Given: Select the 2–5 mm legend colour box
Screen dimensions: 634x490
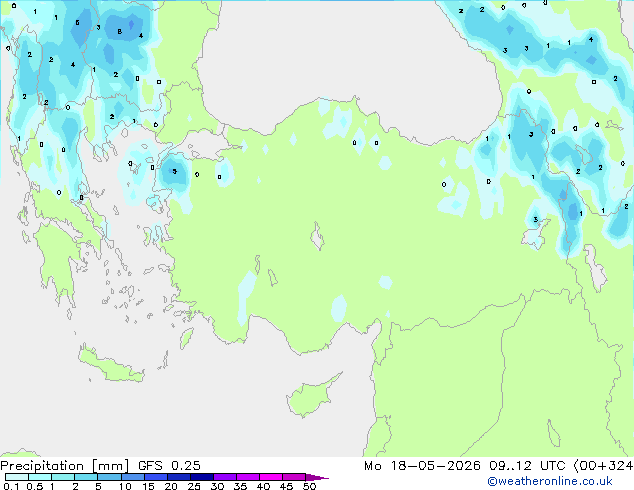Looking at the screenshot, I should click(86, 477).
